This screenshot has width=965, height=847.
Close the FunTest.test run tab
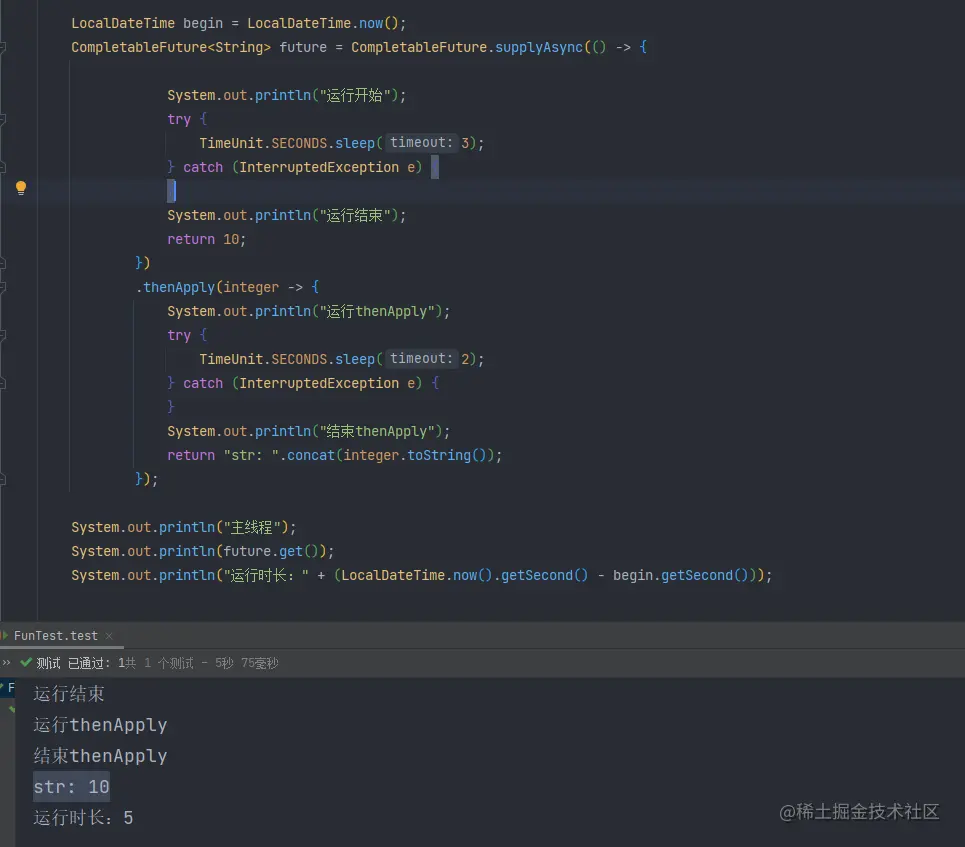pos(109,636)
